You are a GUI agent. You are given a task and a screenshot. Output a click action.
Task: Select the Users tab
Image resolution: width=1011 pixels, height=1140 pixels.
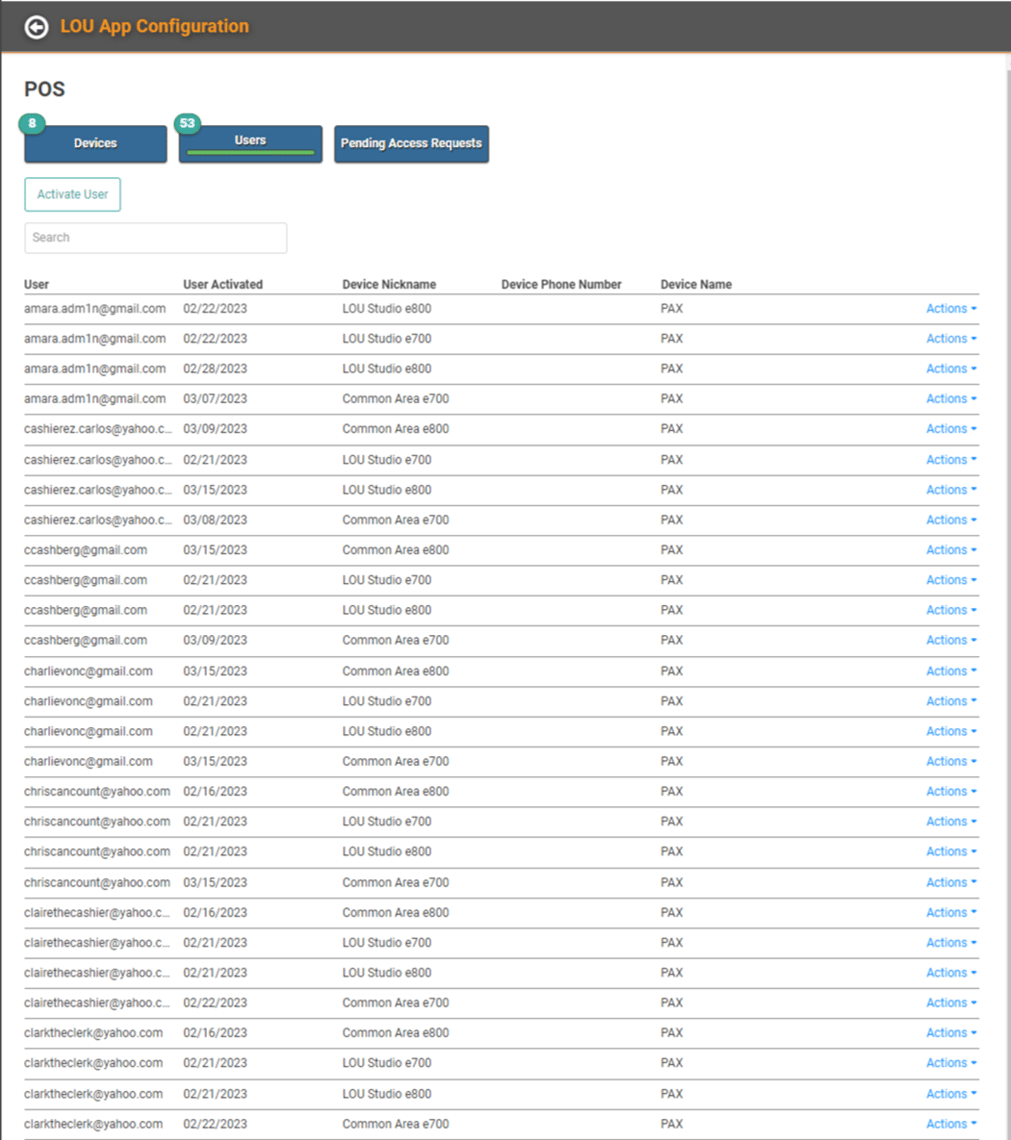point(250,140)
